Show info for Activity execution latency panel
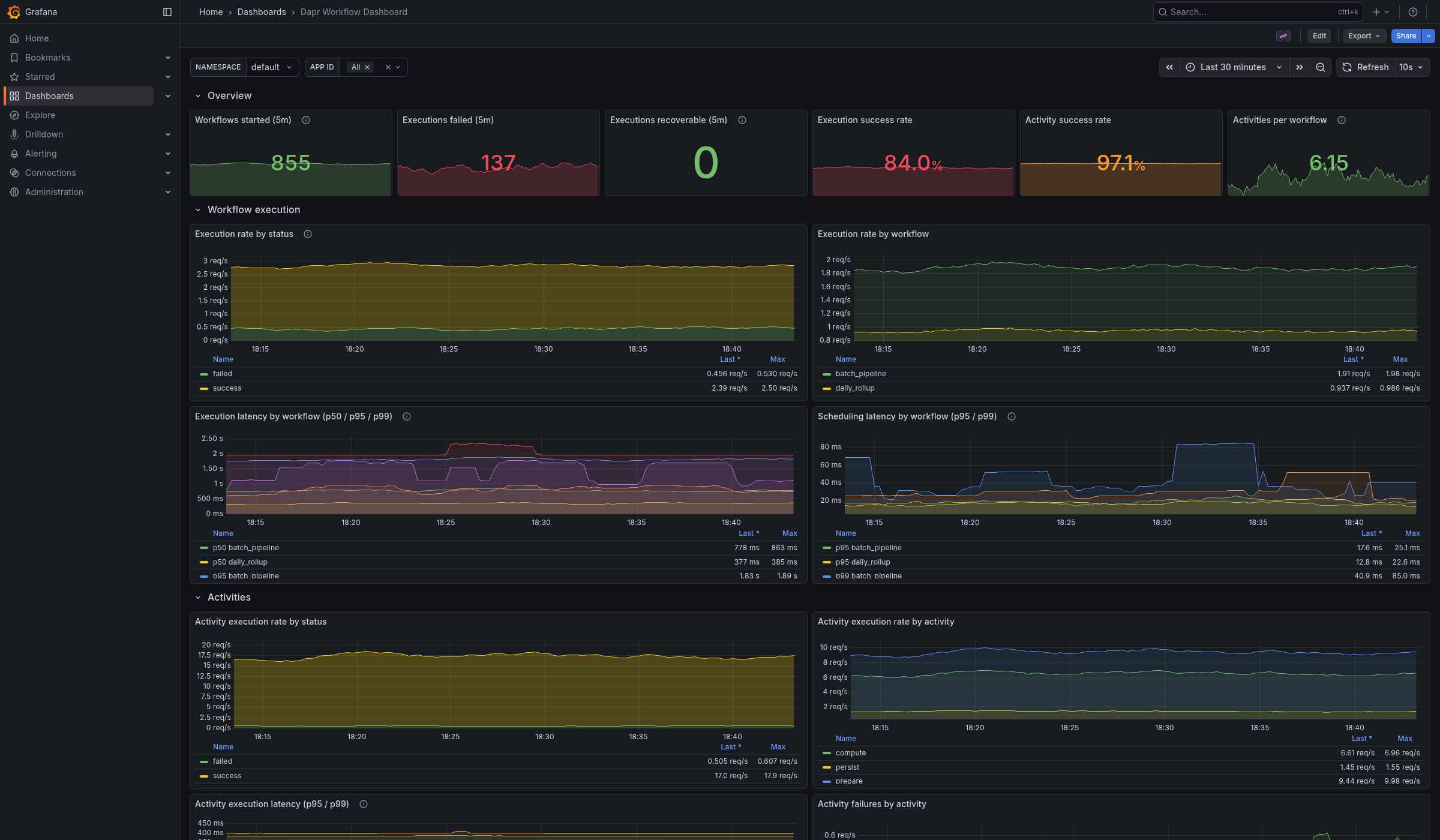Viewport: 1440px width, 840px height. pos(364,804)
